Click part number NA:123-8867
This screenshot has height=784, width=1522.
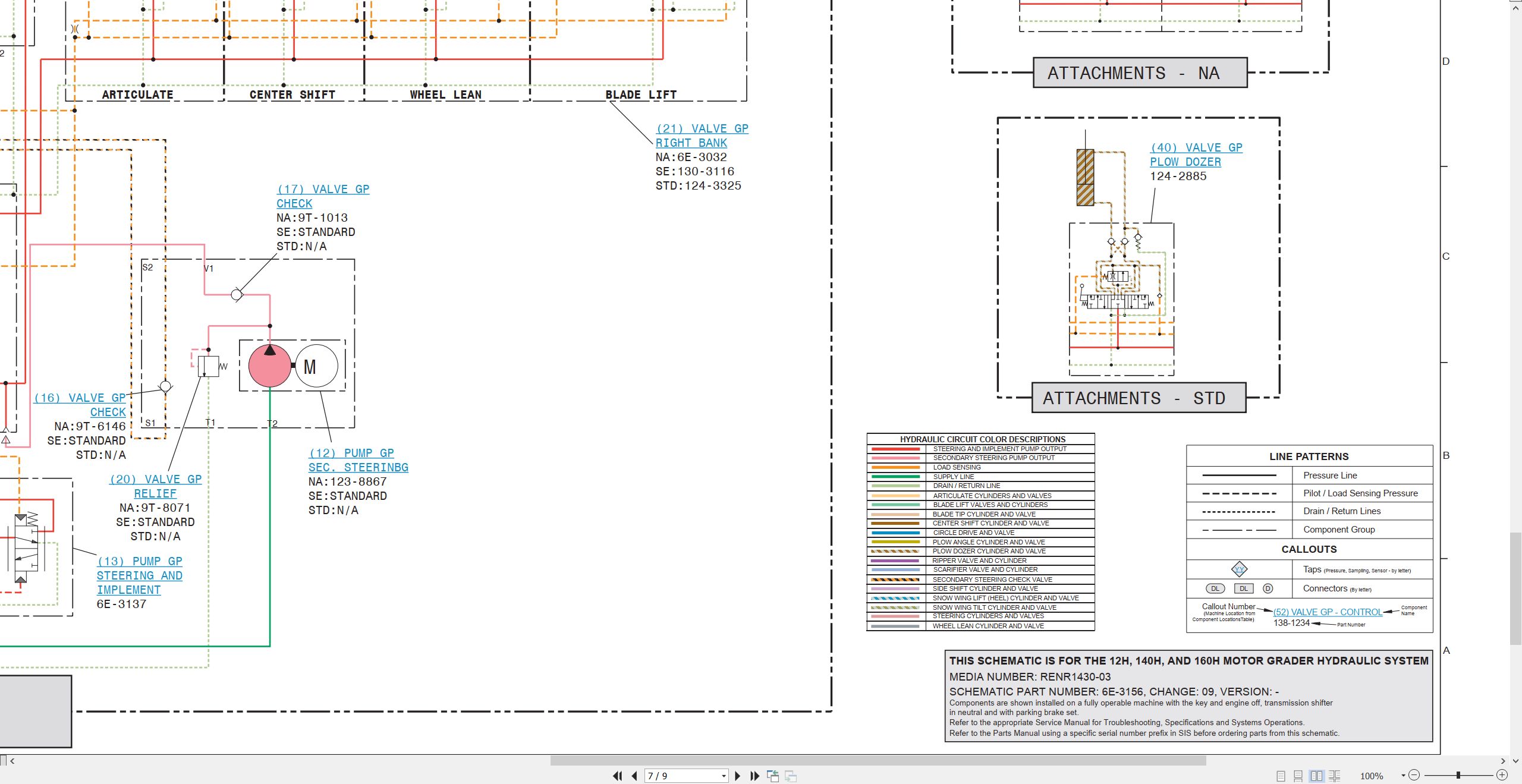click(x=347, y=481)
